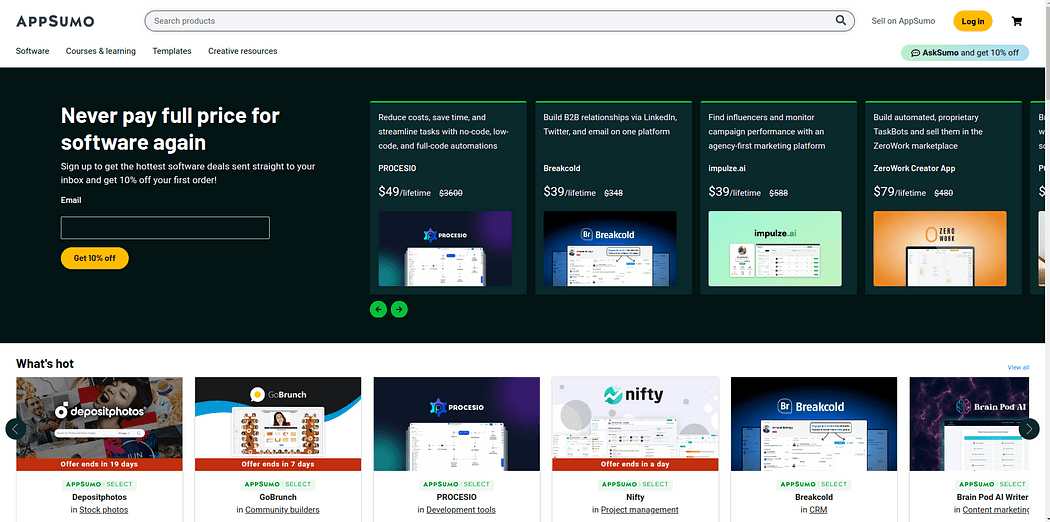Open the Project management category link
Screen dimensions: 1050x522
click(640, 510)
